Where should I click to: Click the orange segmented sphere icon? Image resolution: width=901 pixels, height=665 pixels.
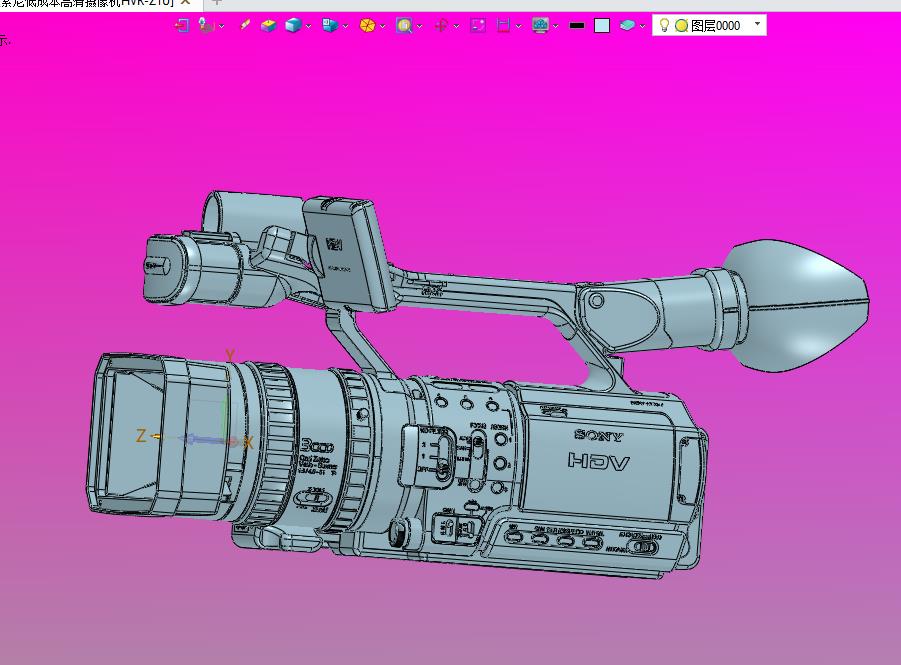[x=367, y=25]
